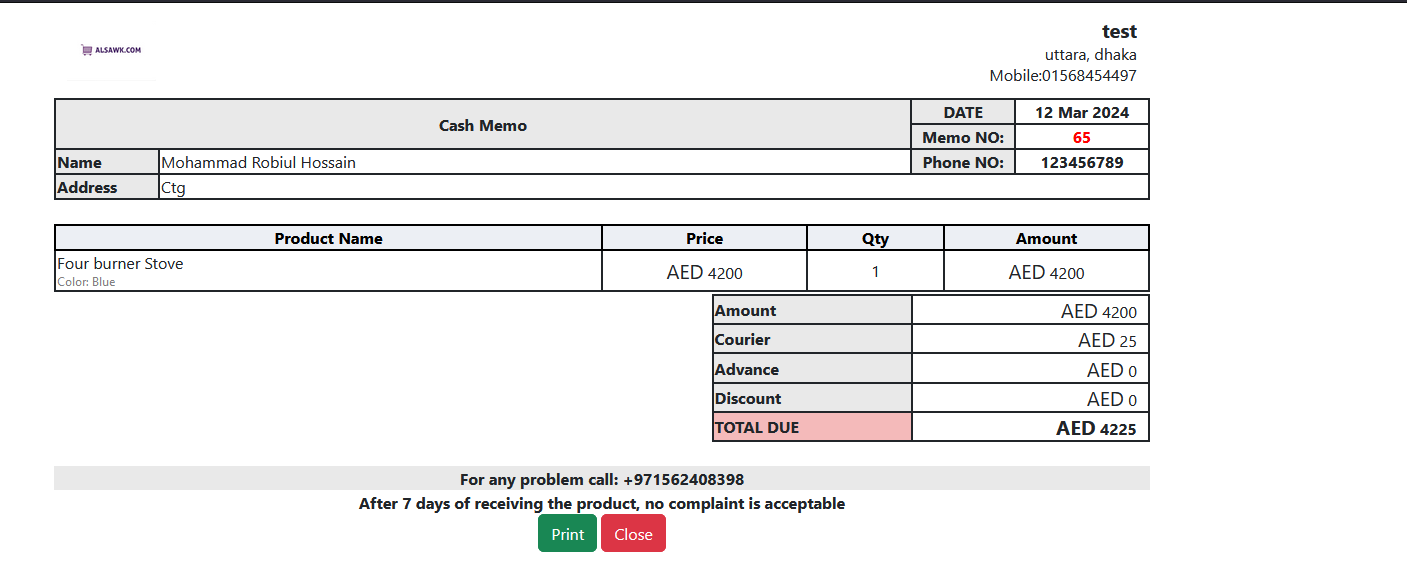Click the Product Name column header
The image size is (1407, 566).
pos(328,239)
